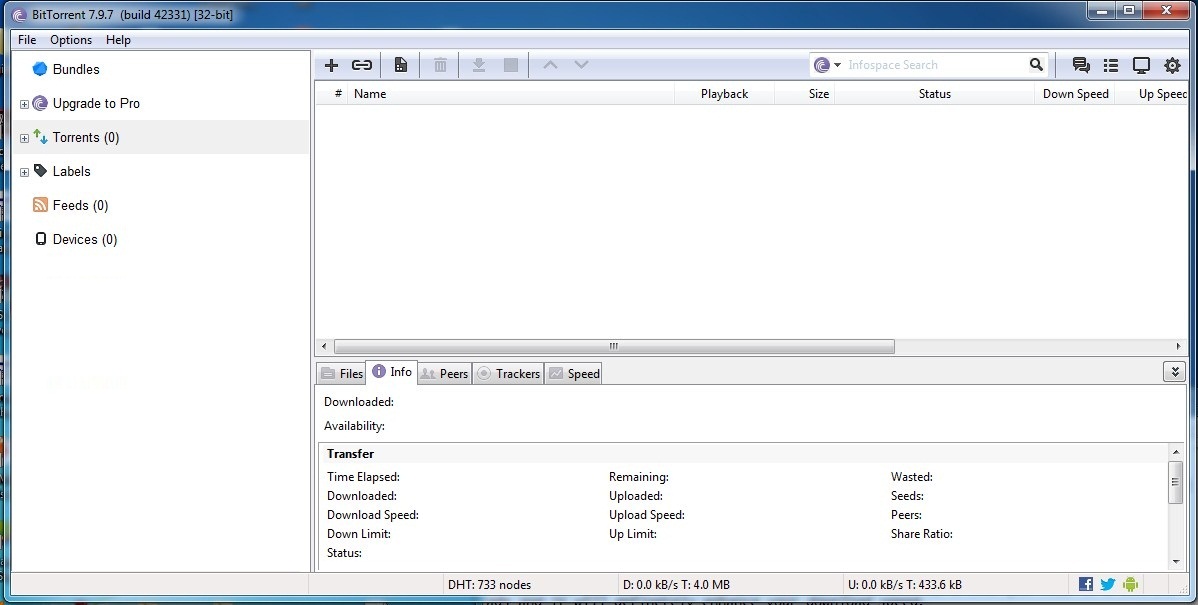The height and width of the screenshot is (605, 1198).
Task: Click the 'Upload Speed:' label
Action: pos(646,515)
